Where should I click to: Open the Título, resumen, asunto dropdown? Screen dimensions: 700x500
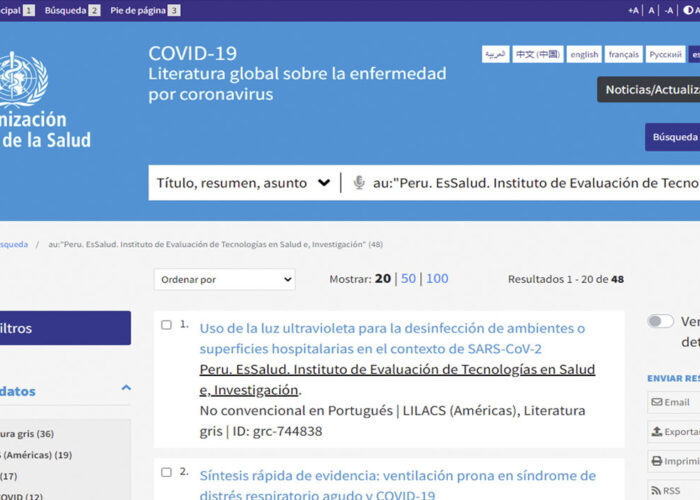pos(243,183)
